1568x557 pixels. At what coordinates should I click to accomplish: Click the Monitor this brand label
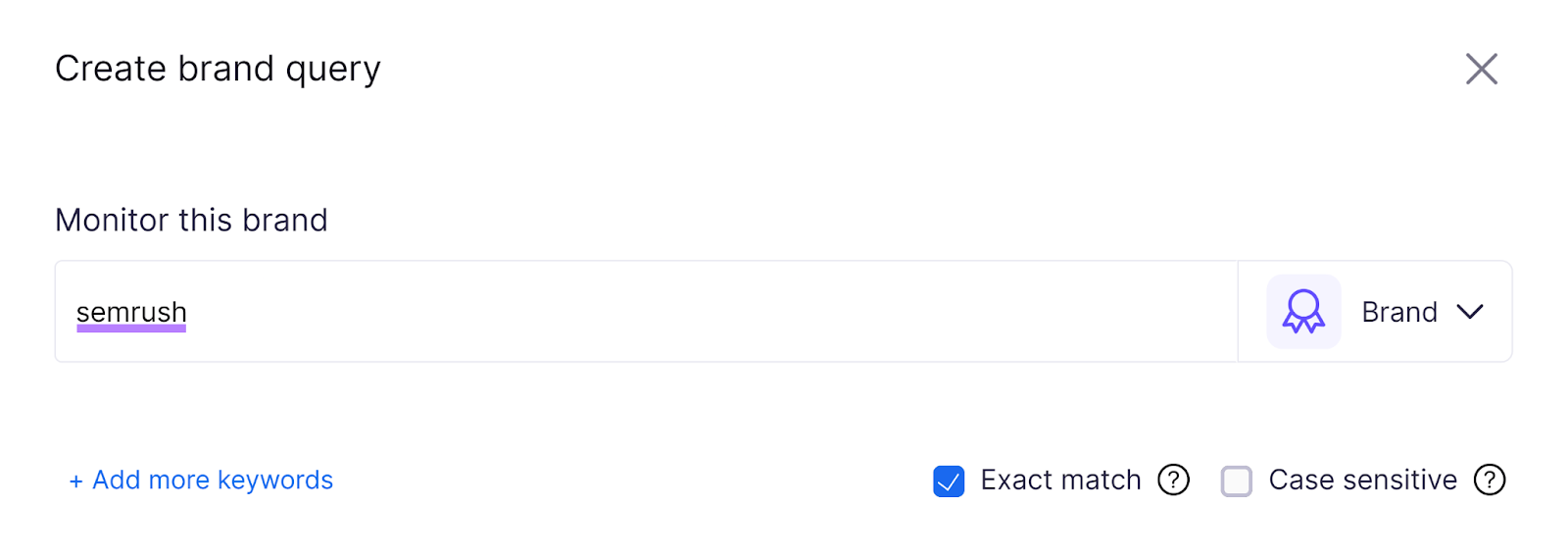point(191,221)
